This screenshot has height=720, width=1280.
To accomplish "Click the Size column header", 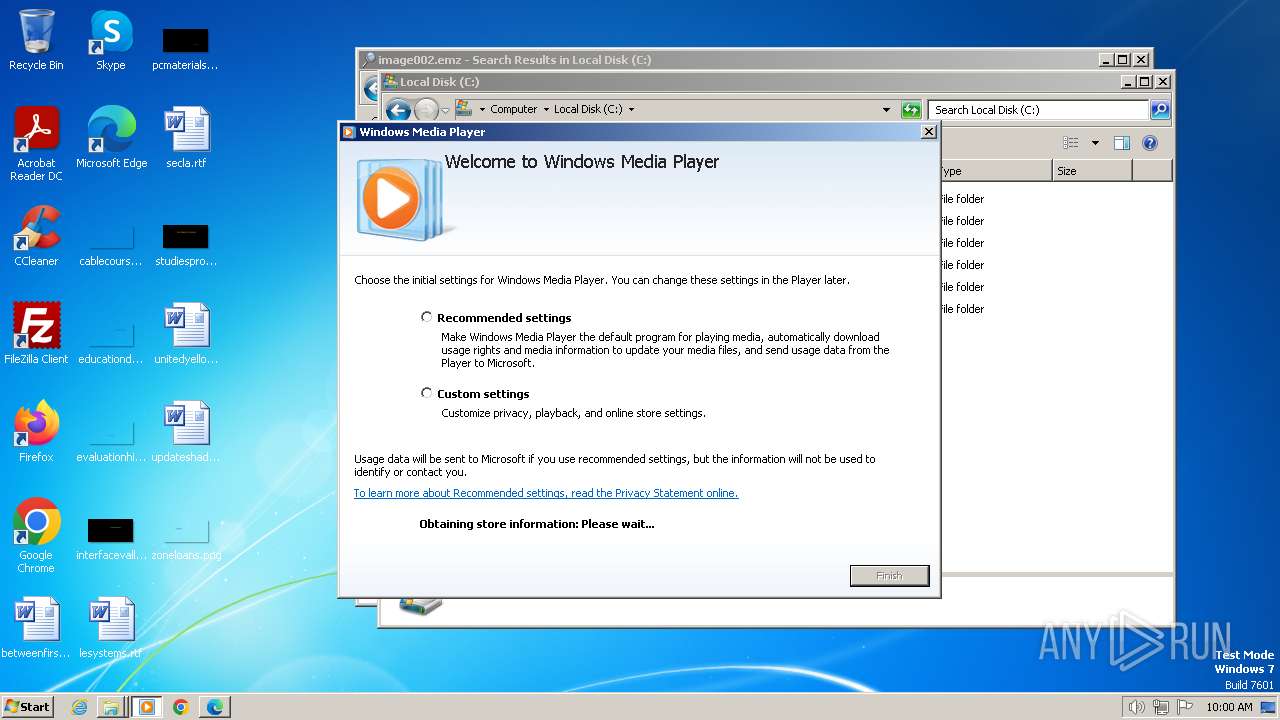I will 1092,171.
